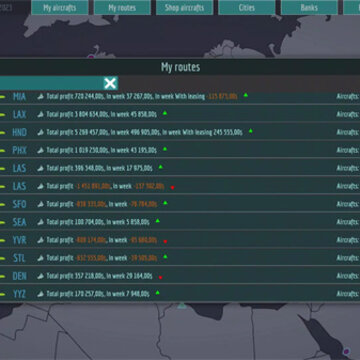The height and width of the screenshot is (360, 360).
Task: Click the PHX total profit 1 019 230 text
Action: 78,150
